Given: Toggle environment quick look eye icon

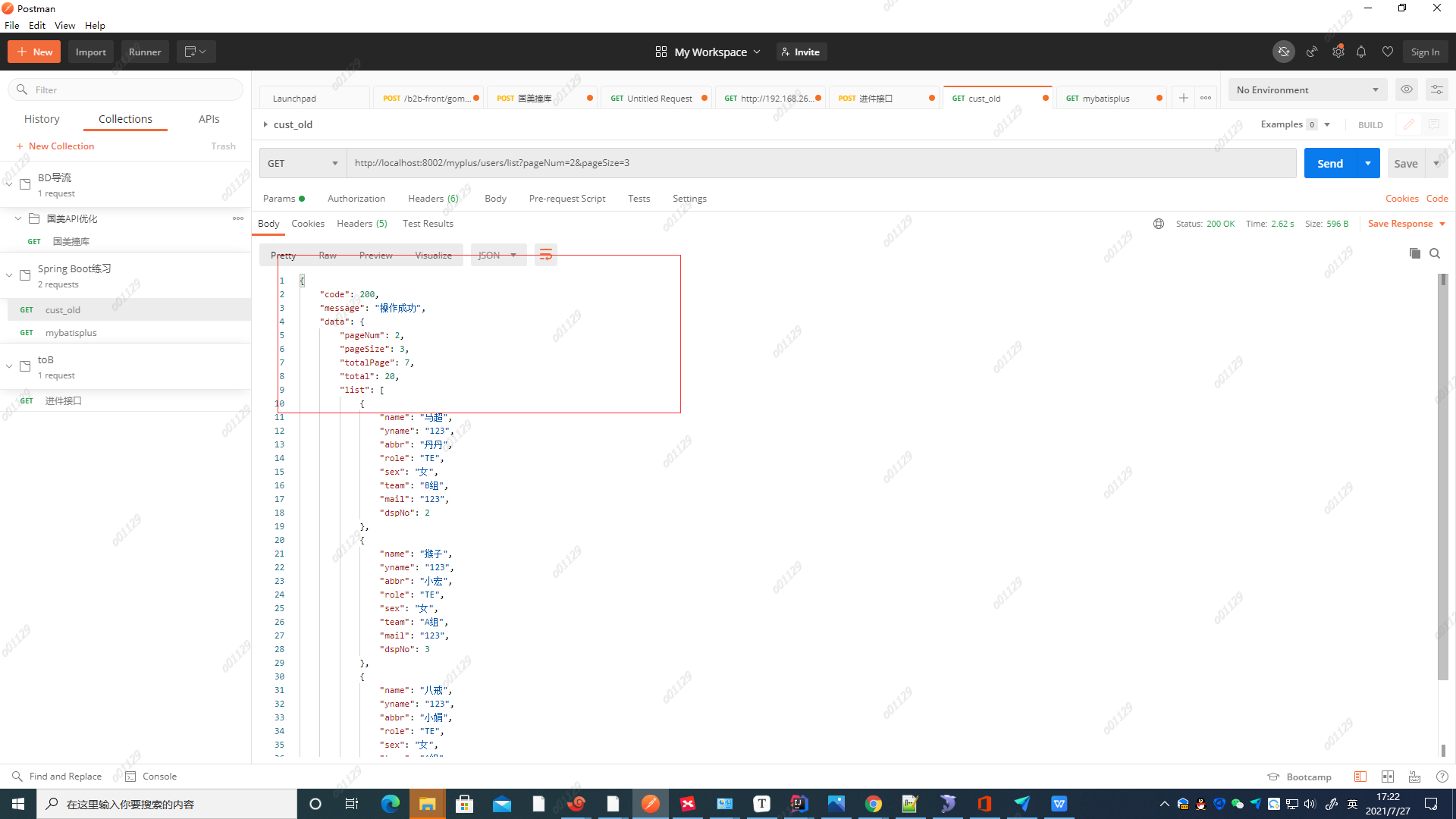Looking at the screenshot, I should [1407, 89].
